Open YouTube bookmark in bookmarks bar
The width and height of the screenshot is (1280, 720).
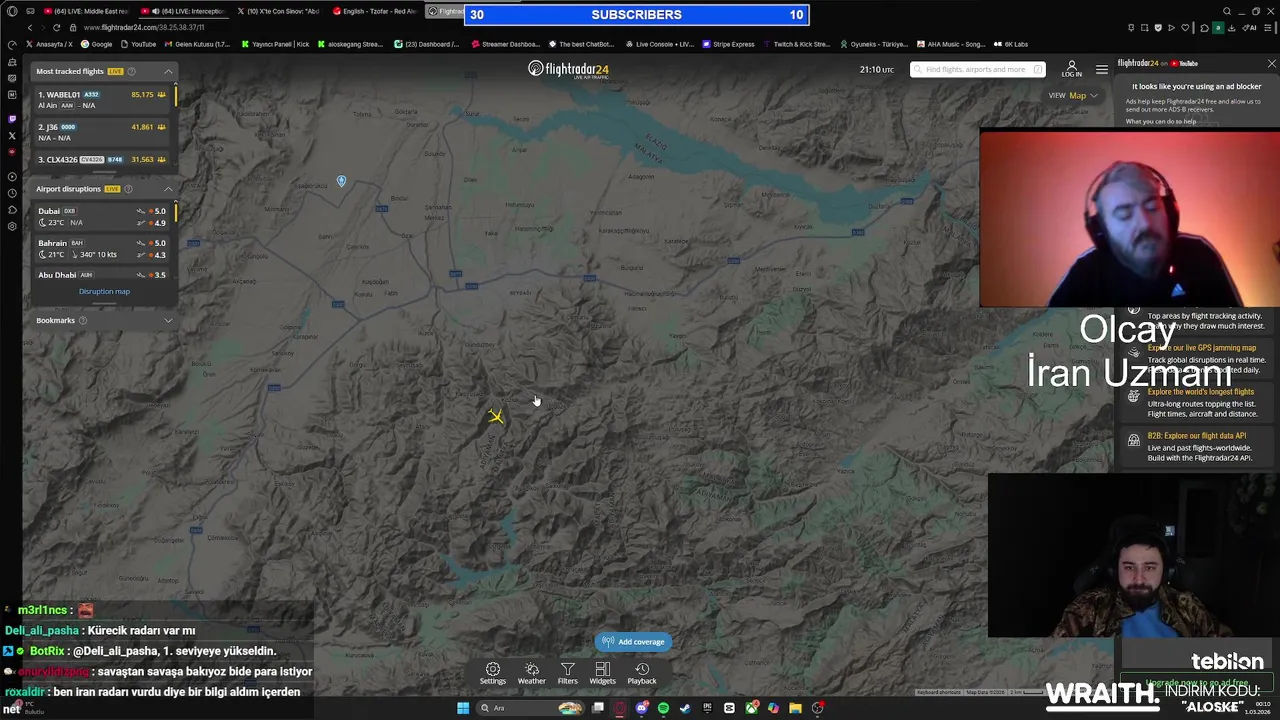coord(138,44)
